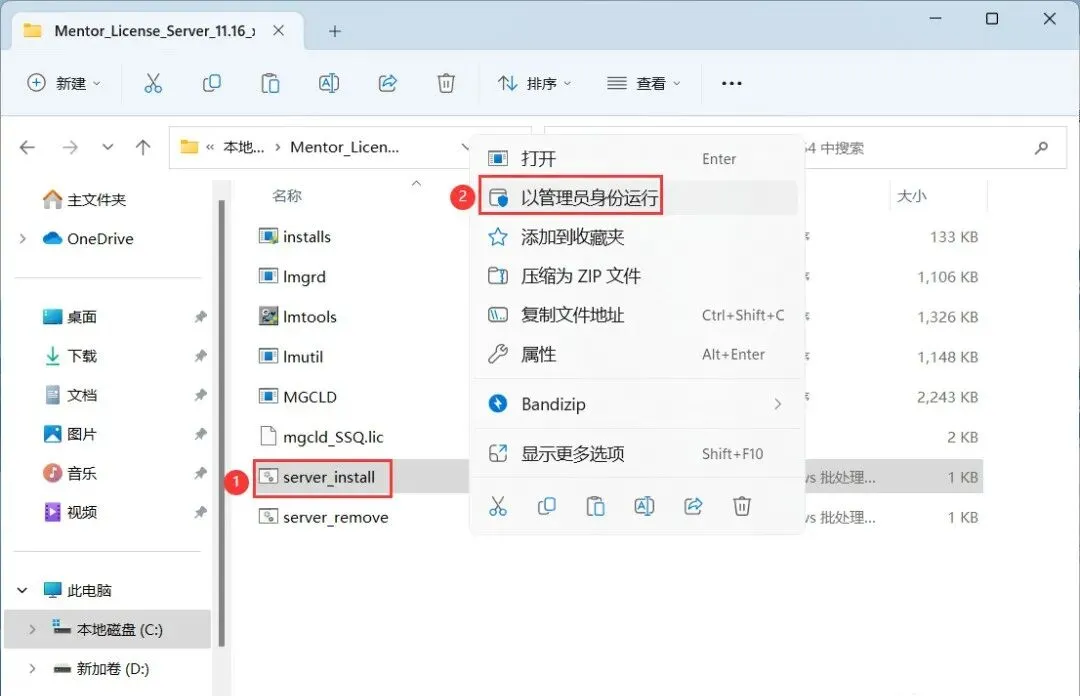The image size is (1080, 696).
Task: Go up one folder level arrow
Action: point(143,147)
